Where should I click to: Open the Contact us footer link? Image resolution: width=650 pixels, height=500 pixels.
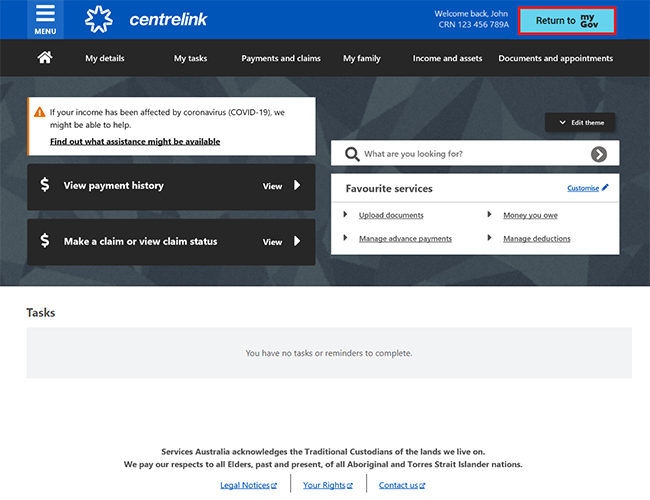[x=398, y=485]
